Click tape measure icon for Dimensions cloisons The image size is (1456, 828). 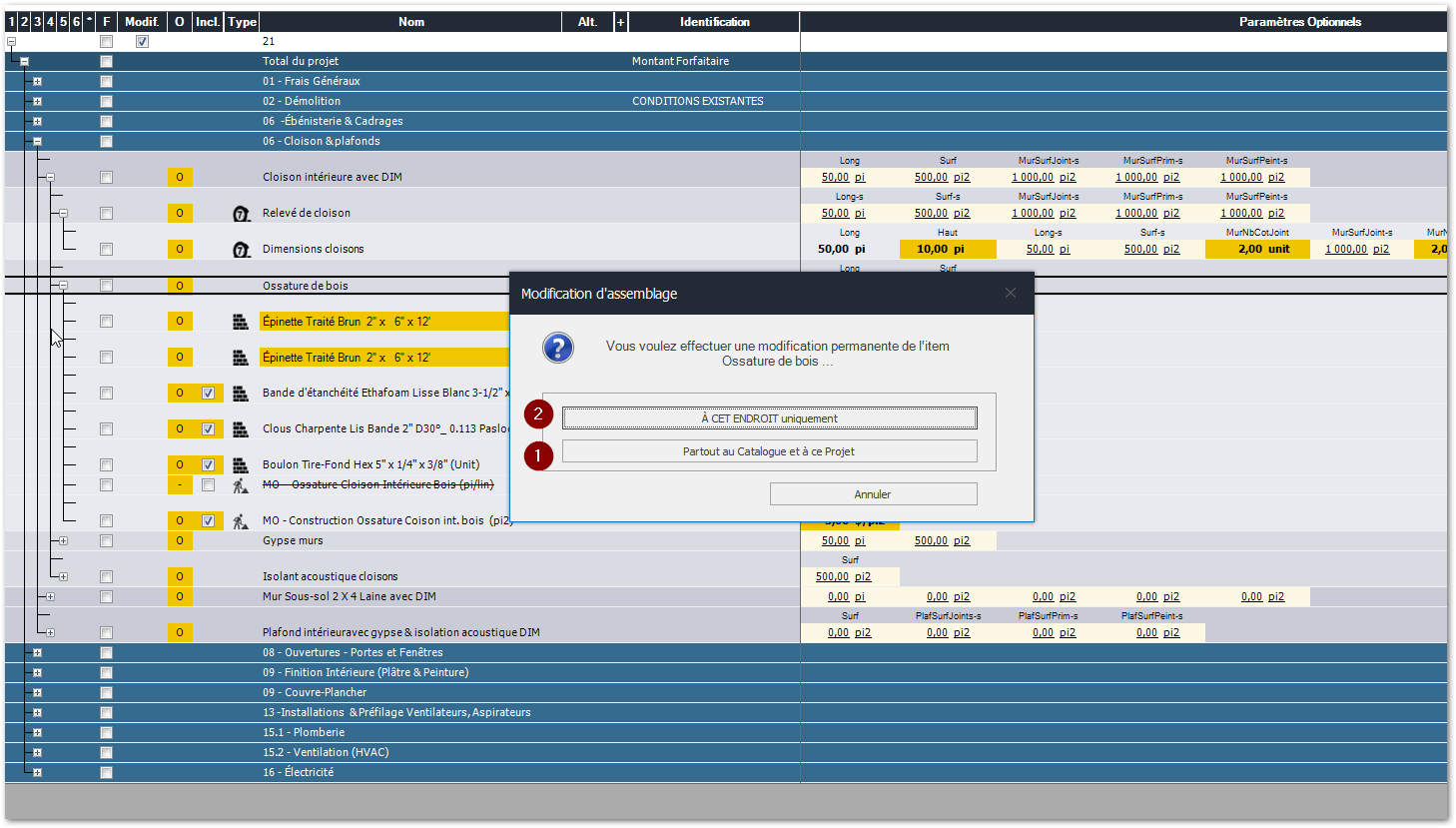coord(241,250)
